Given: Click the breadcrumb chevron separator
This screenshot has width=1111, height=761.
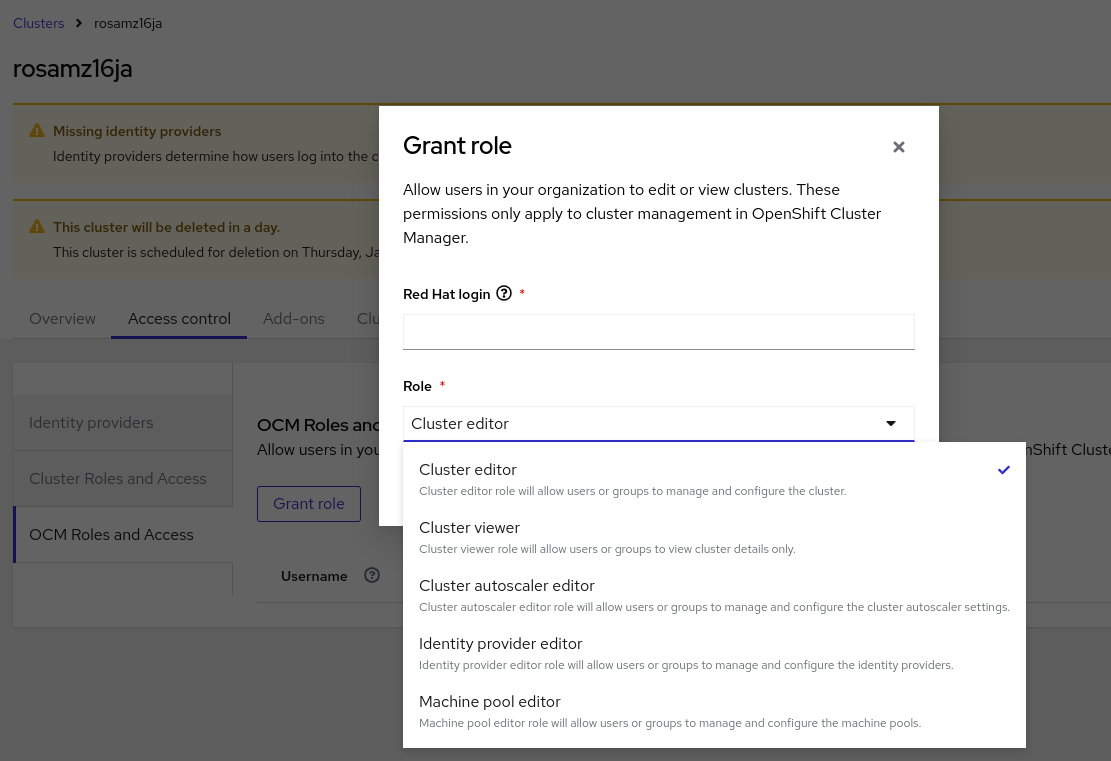Looking at the screenshot, I should tap(79, 23).
